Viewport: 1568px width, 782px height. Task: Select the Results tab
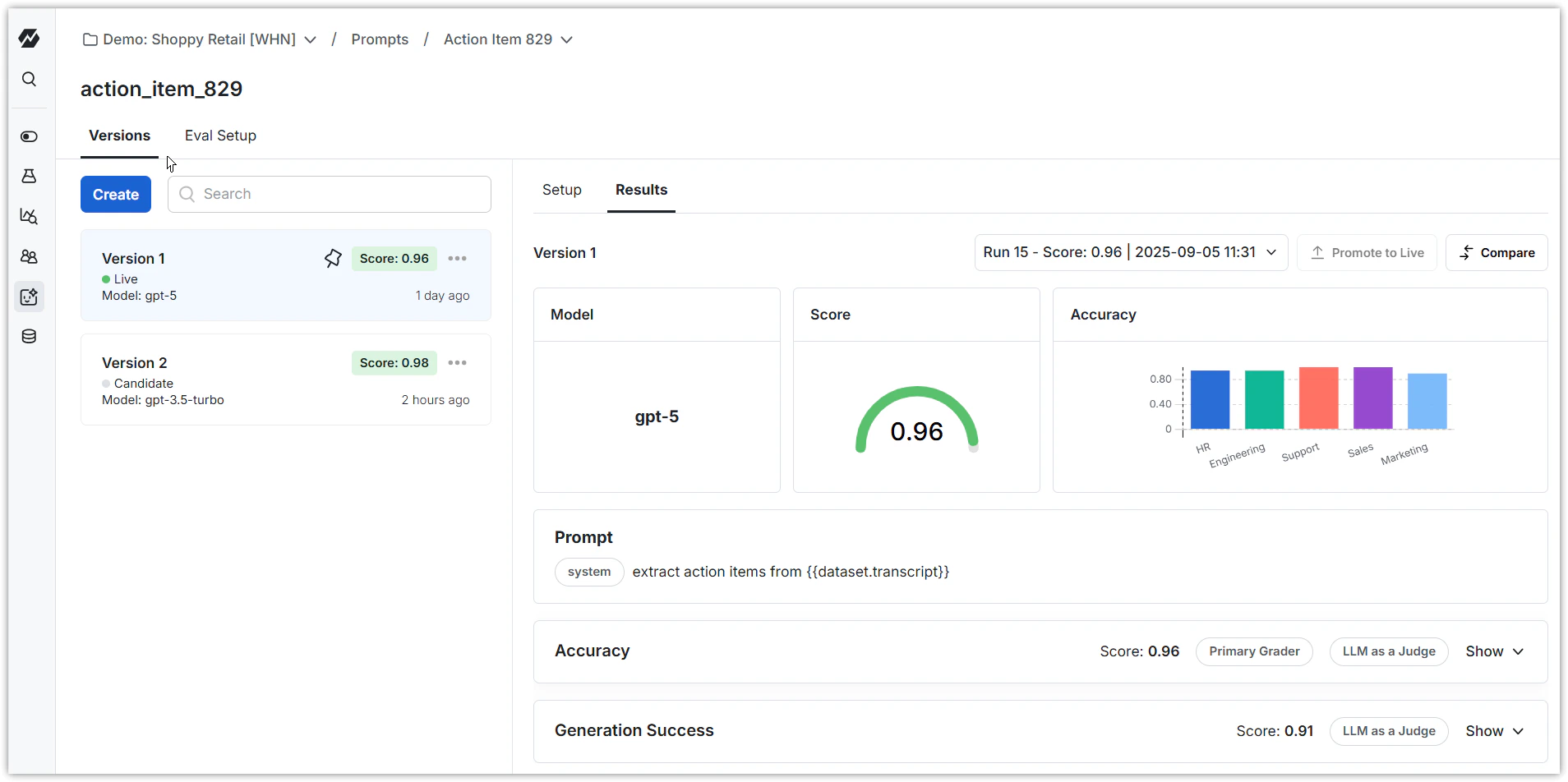pyautogui.click(x=641, y=190)
